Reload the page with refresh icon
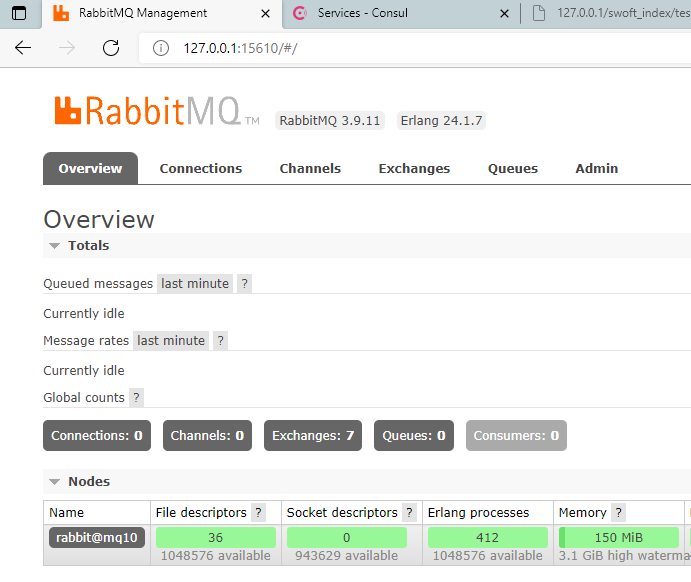This screenshot has width=691, height=582. click(111, 48)
